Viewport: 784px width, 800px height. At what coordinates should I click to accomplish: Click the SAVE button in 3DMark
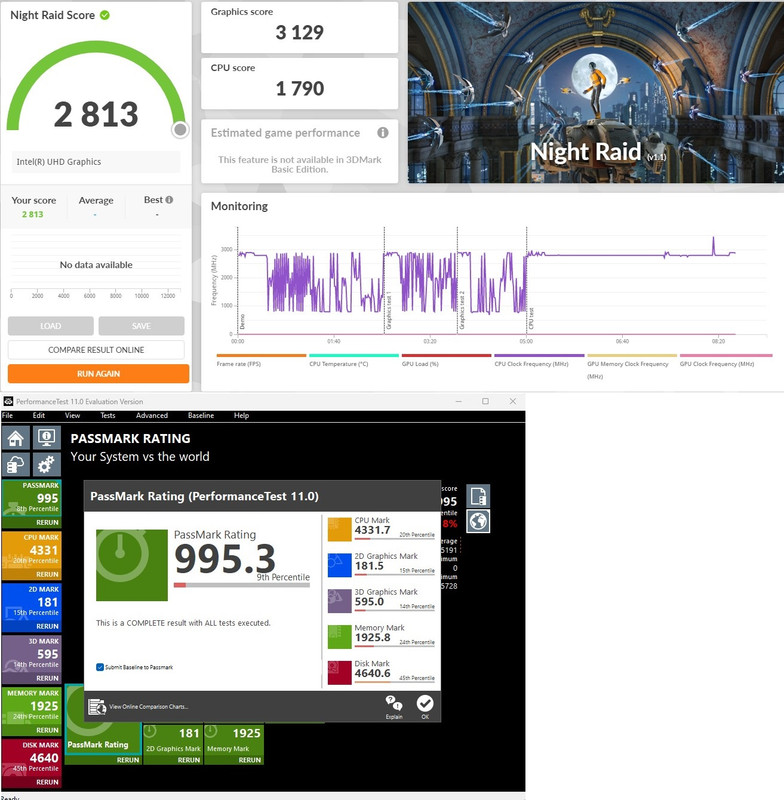(141, 326)
